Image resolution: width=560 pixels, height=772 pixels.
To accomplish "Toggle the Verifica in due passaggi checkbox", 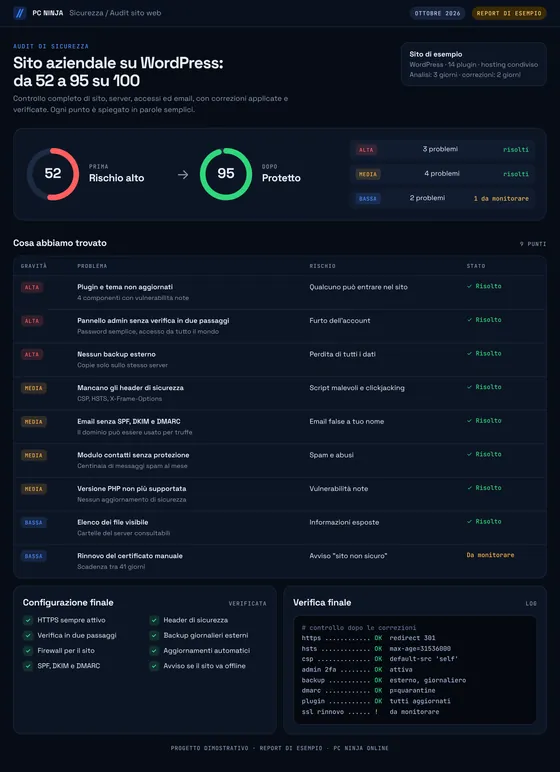I will pyautogui.click(x=28, y=636).
